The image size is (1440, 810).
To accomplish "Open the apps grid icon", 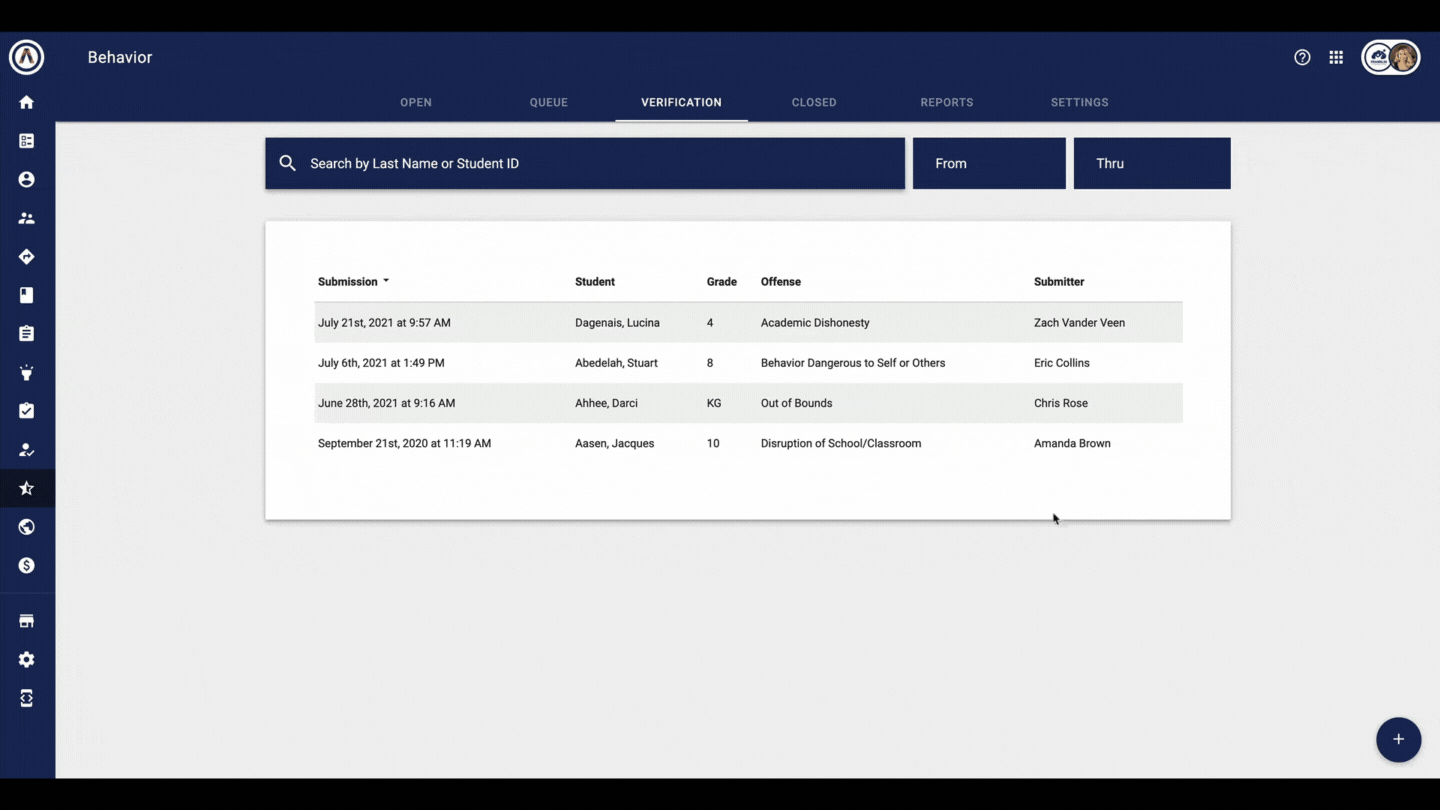I will point(1336,58).
